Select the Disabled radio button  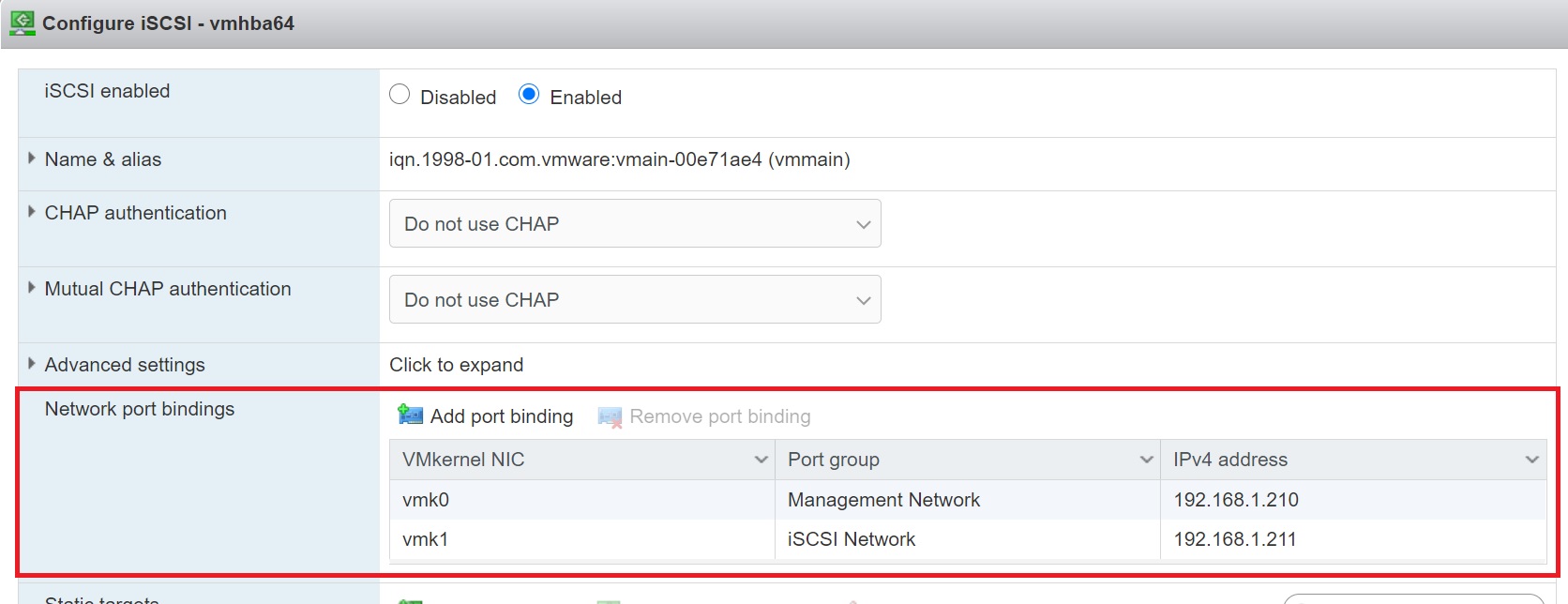click(400, 95)
